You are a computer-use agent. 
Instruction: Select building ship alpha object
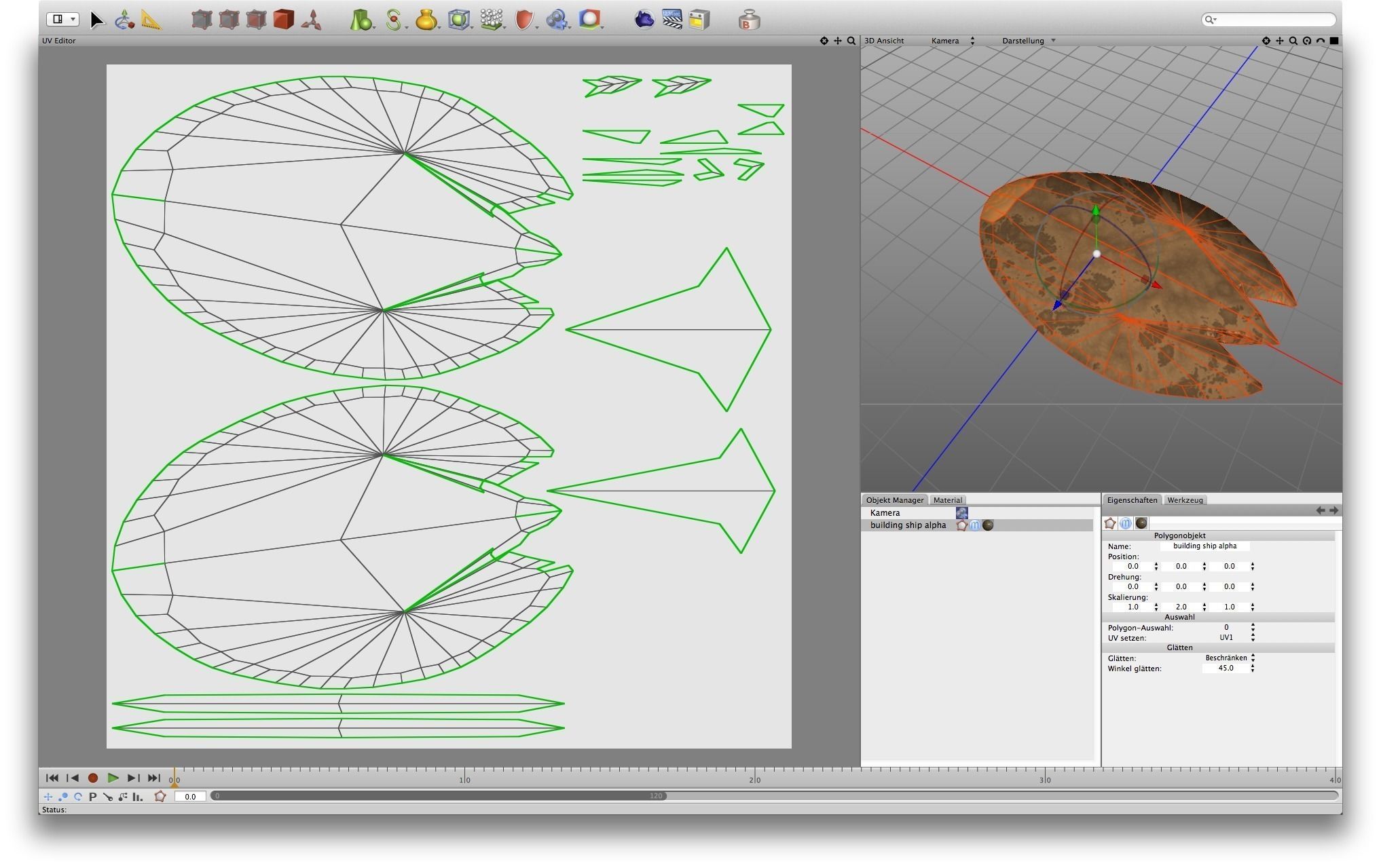point(908,525)
